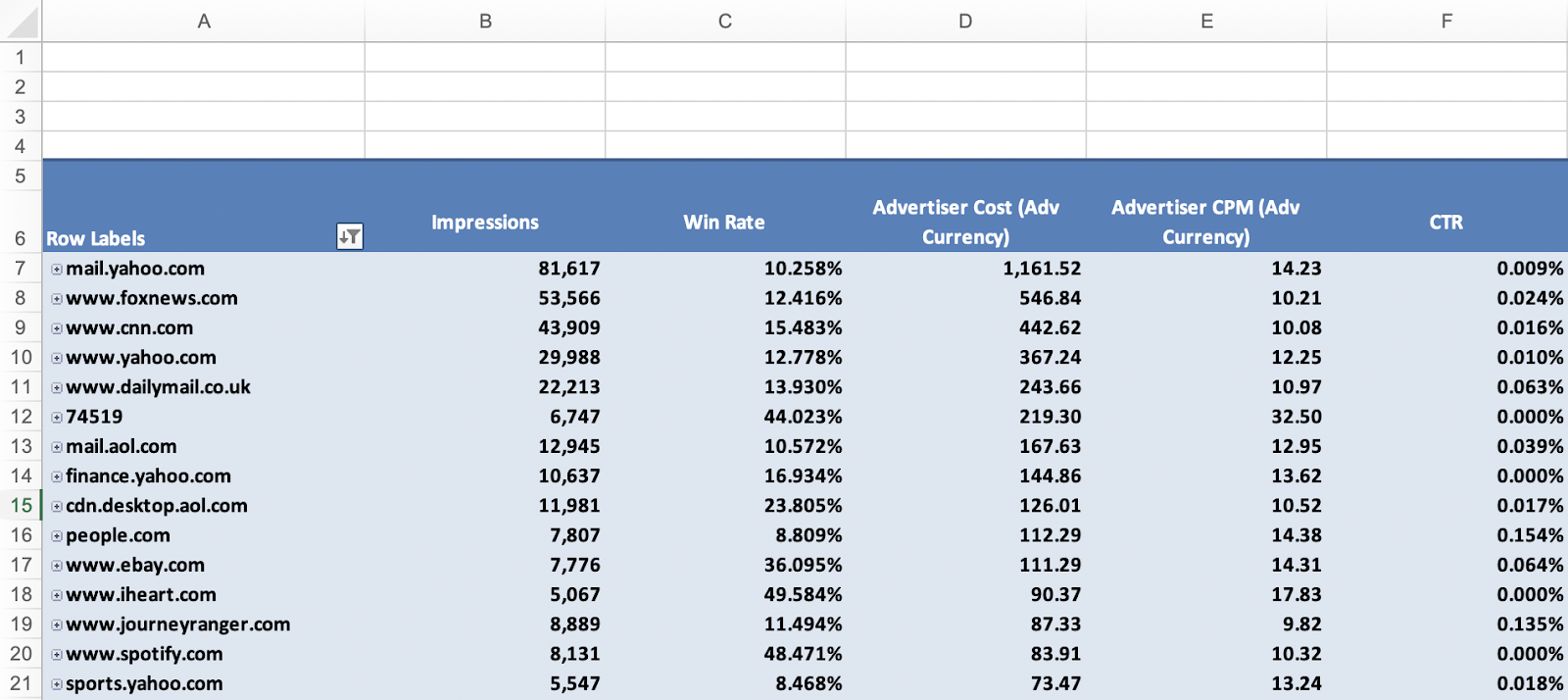
Task: Click the Win Rate header cell
Action: (725, 222)
